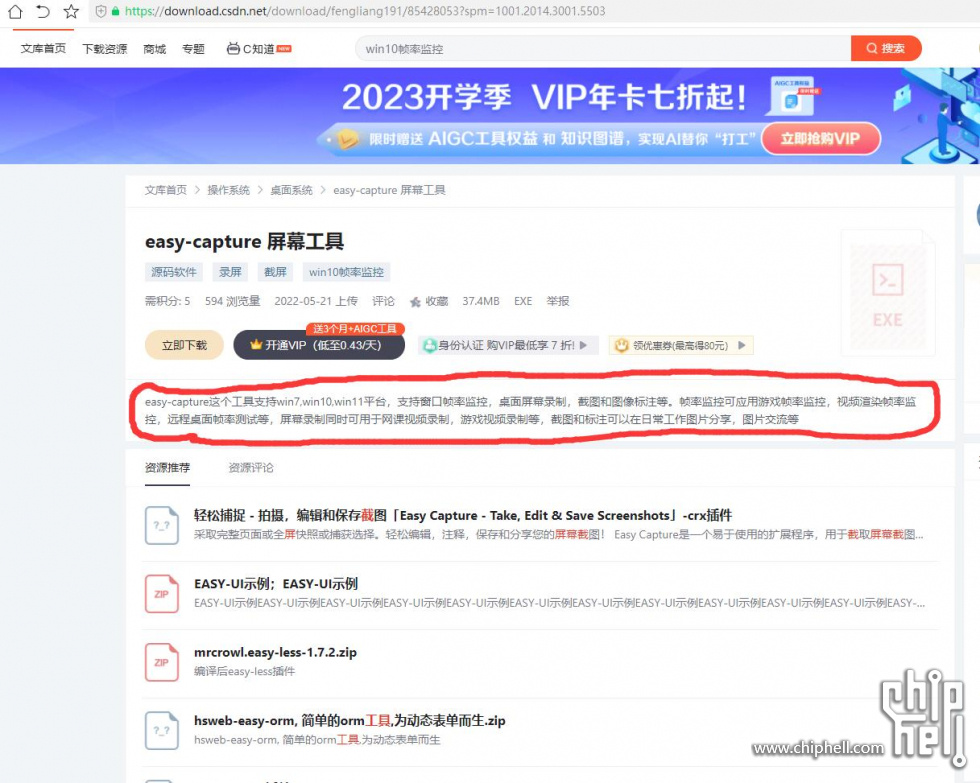Click the coupon icon beside 领优惠券
The image size is (980, 783).
[x=621, y=346]
